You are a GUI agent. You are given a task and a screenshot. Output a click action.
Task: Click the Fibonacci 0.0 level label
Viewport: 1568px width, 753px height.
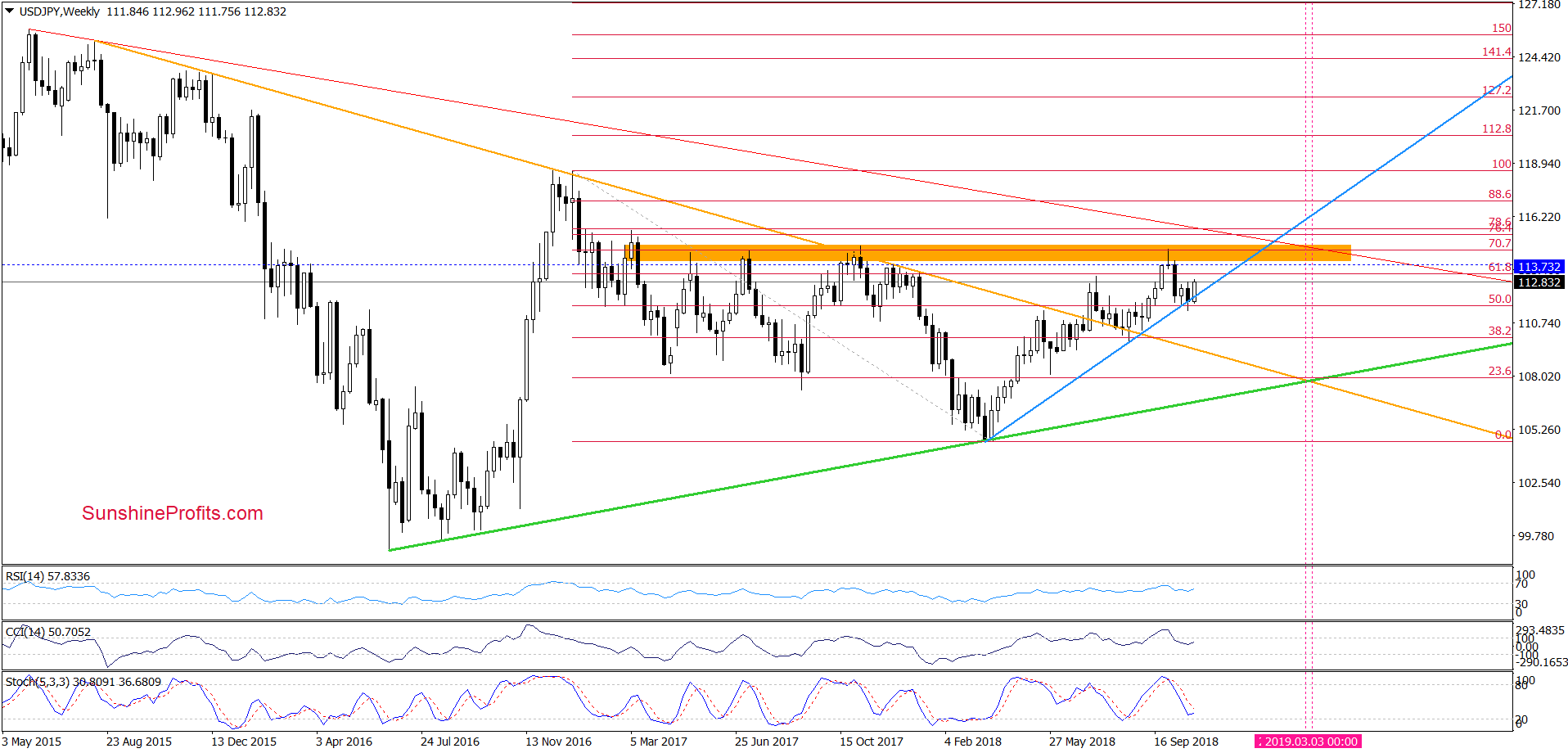[1503, 435]
